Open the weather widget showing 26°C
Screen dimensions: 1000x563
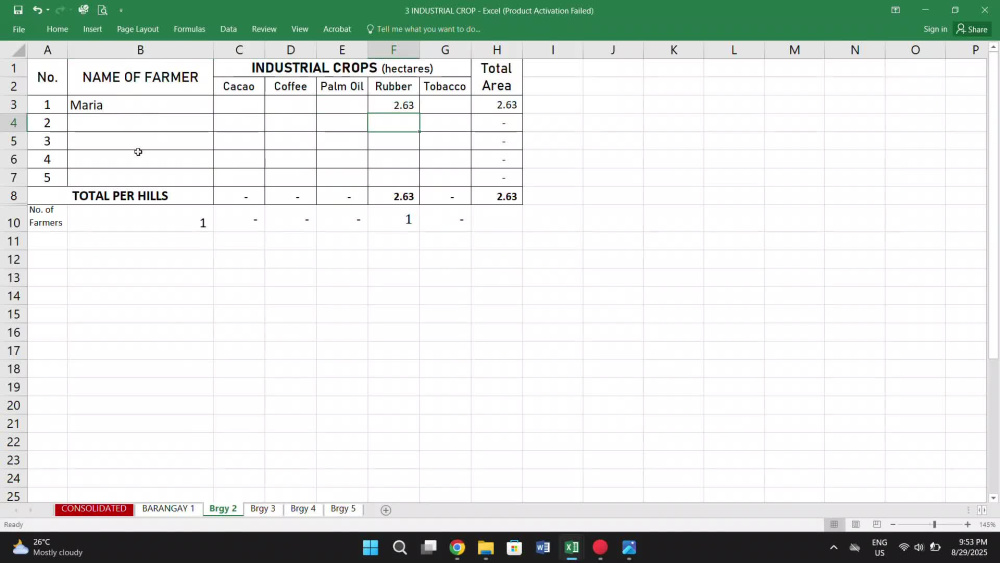coord(48,548)
